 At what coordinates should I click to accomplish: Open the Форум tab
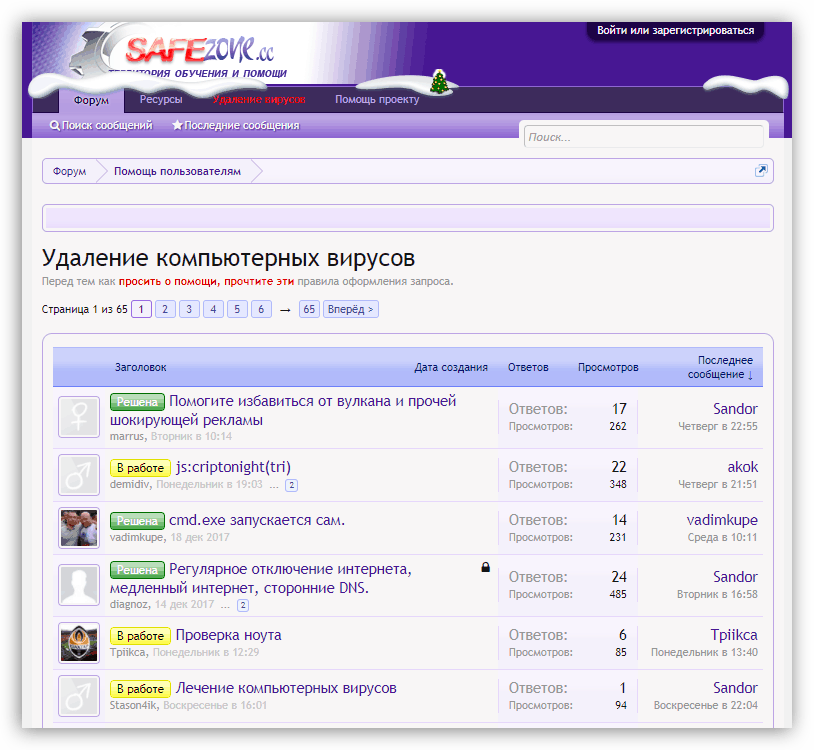coord(91,100)
